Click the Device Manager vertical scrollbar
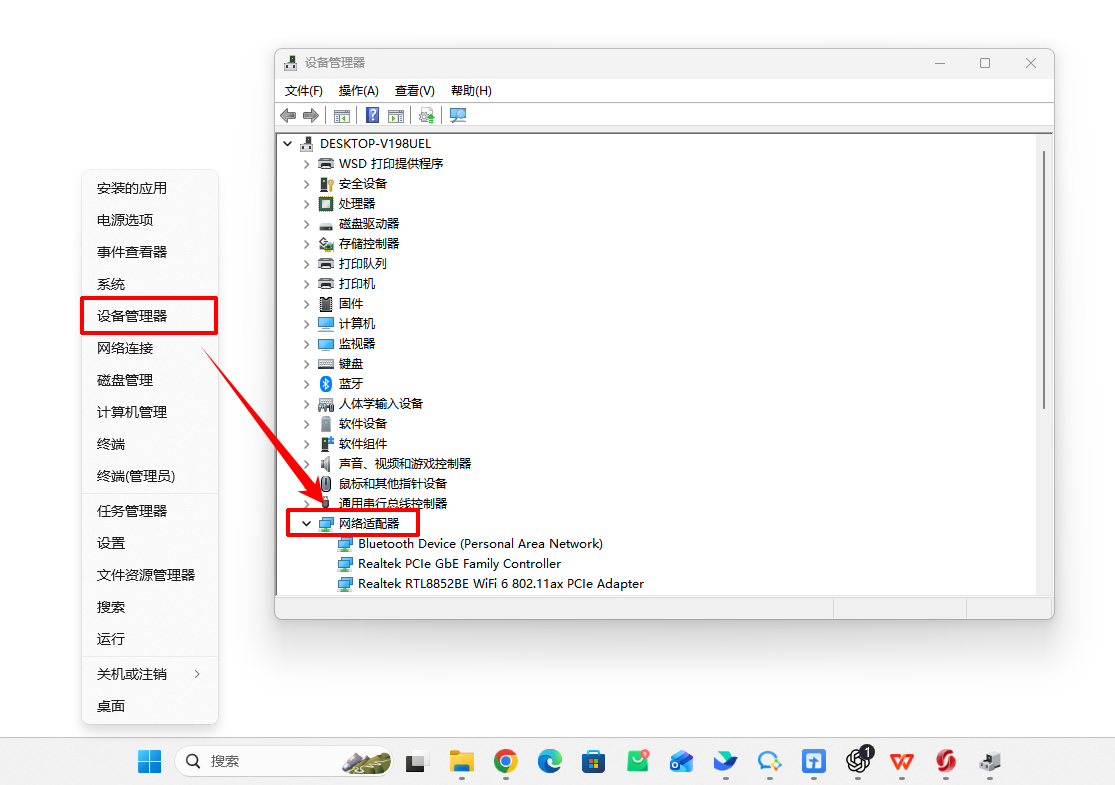The image size is (1115, 785). click(1044, 280)
